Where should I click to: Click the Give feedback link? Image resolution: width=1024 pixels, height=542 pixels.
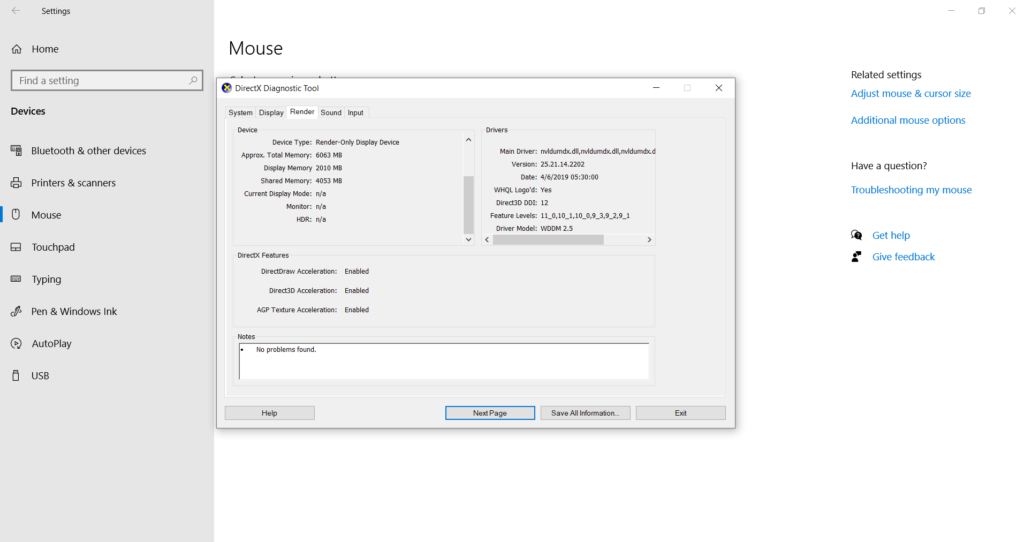click(x=903, y=257)
